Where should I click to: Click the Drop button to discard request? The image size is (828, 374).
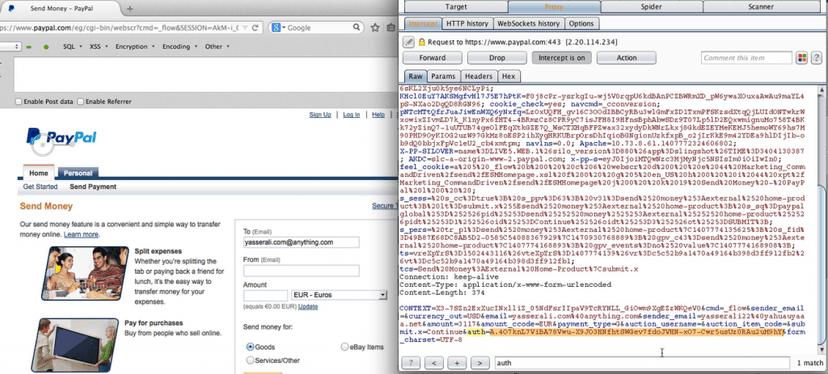click(497, 58)
